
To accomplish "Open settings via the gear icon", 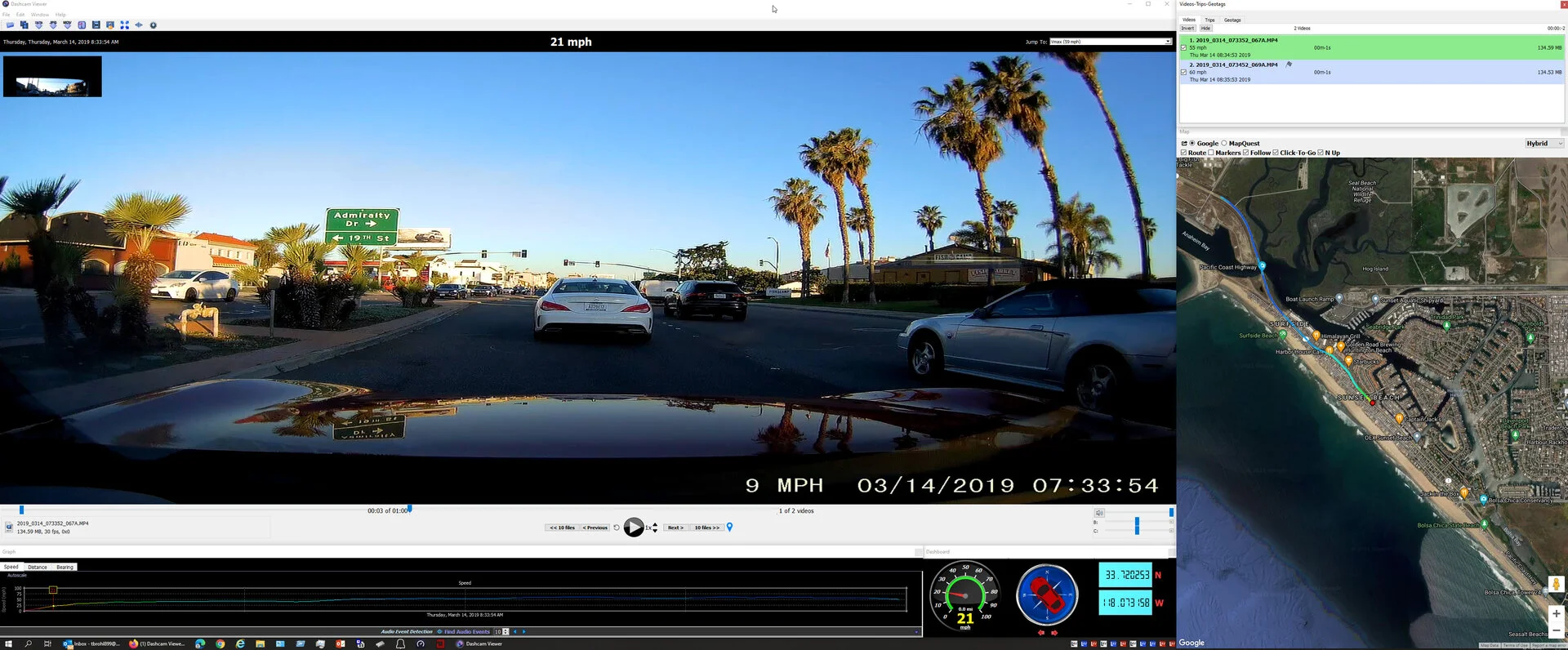I will [153, 25].
